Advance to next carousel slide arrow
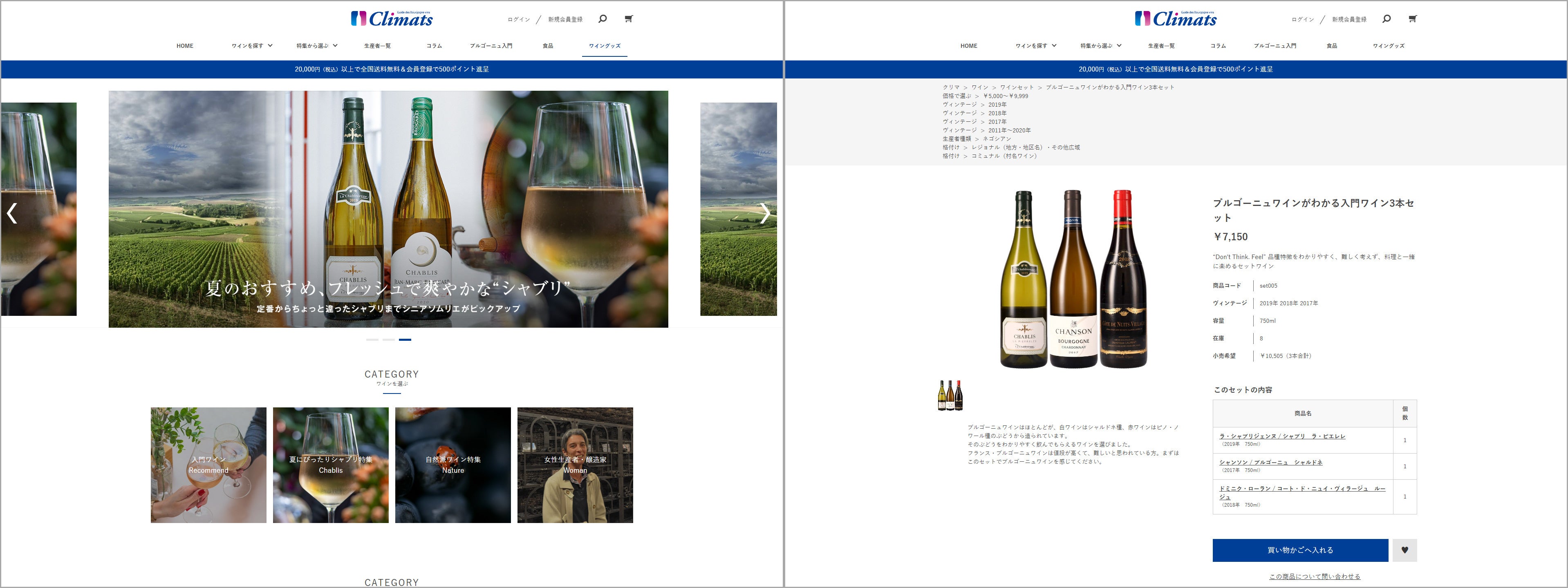This screenshot has height=588, width=1568. 765,213
